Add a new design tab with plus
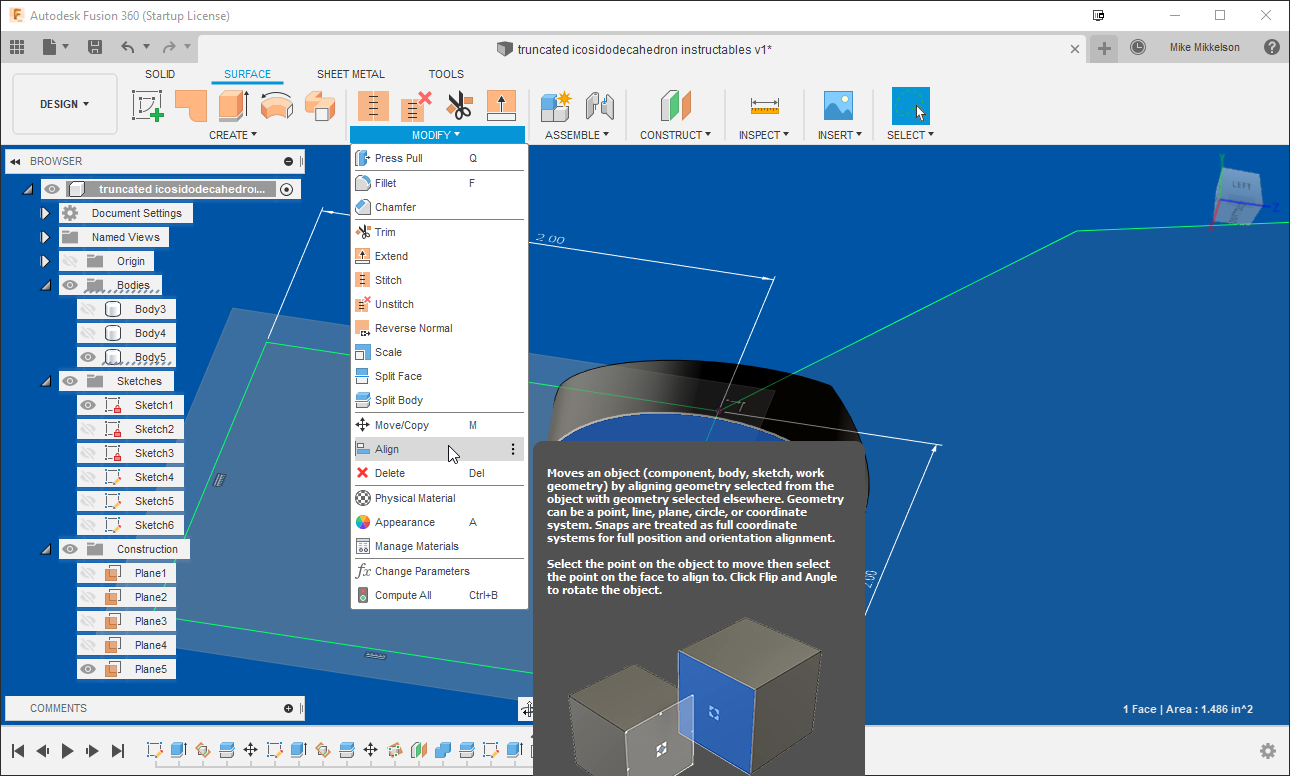Image resolution: width=1290 pixels, height=776 pixels. point(1103,48)
